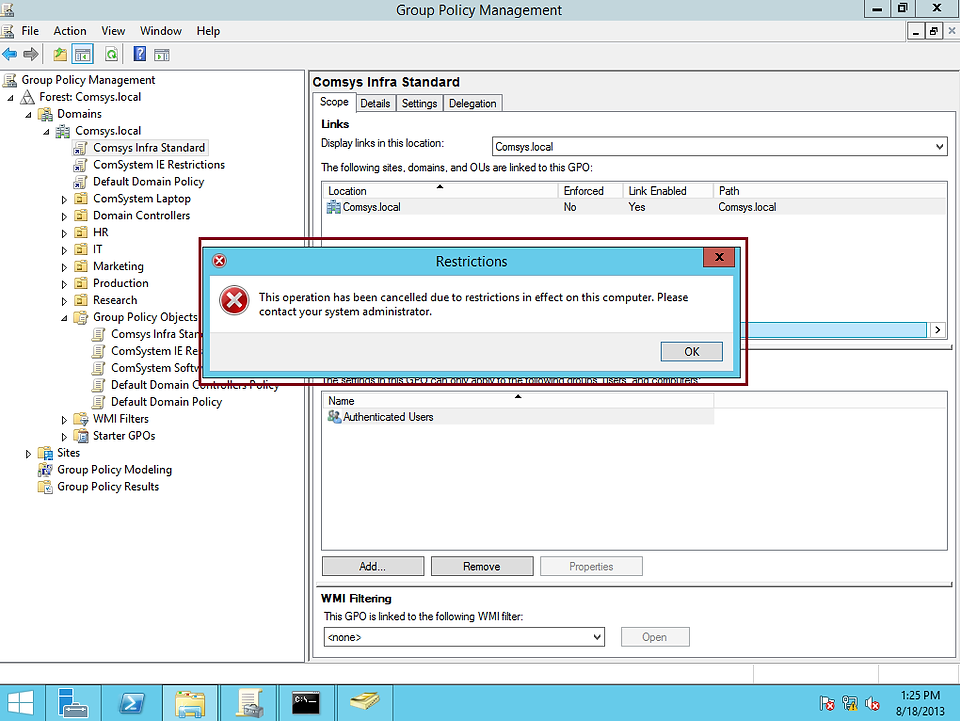Viewport: 960px width, 721px height.
Task: Click OK in the Restrictions dialog
Action: click(692, 352)
